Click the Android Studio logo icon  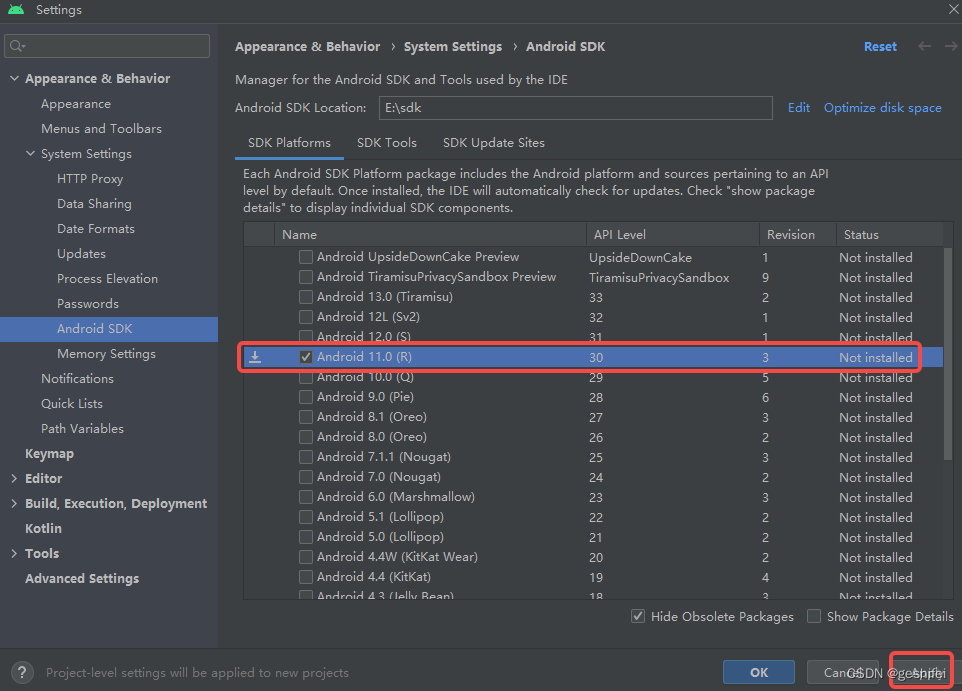coord(16,9)
